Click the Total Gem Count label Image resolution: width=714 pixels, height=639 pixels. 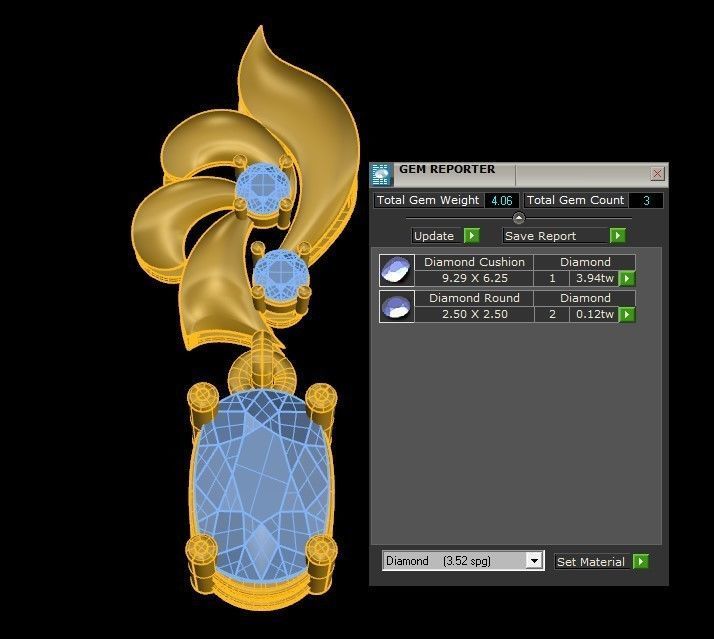coord(575,200)
